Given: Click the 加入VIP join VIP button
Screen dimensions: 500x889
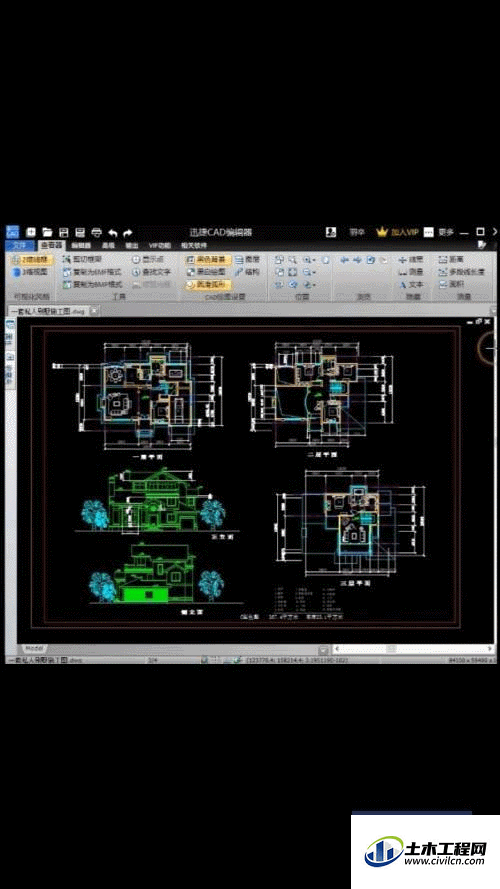Looking at the screenshot, I should [398, 232].
